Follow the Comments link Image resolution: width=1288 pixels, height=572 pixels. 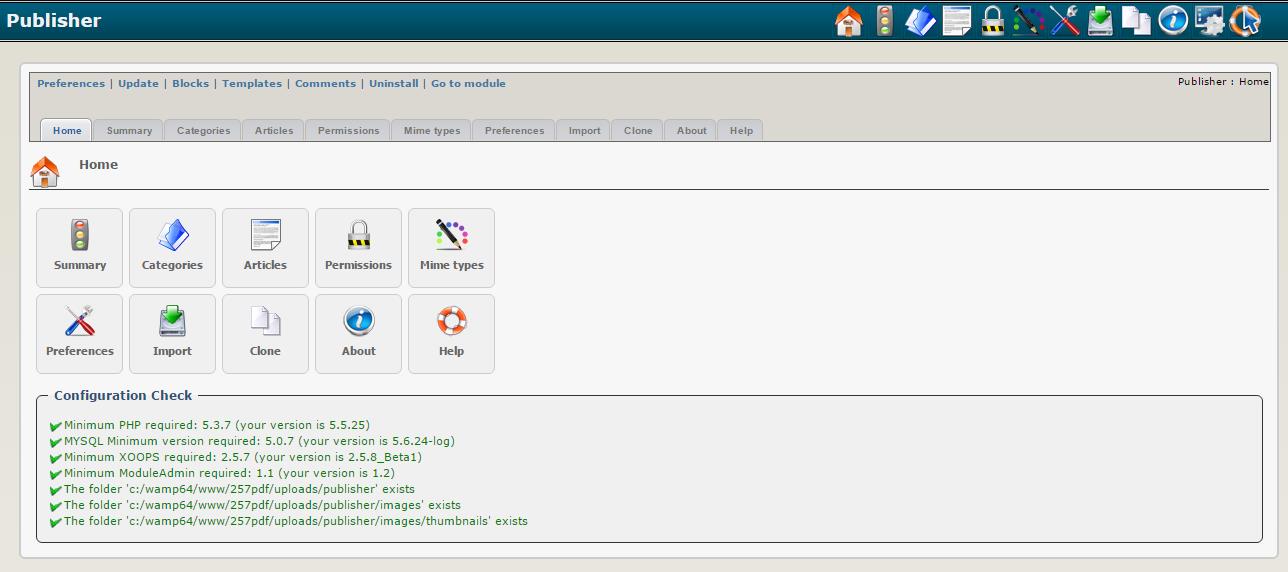pyautogui.click(x=325, y=84)
